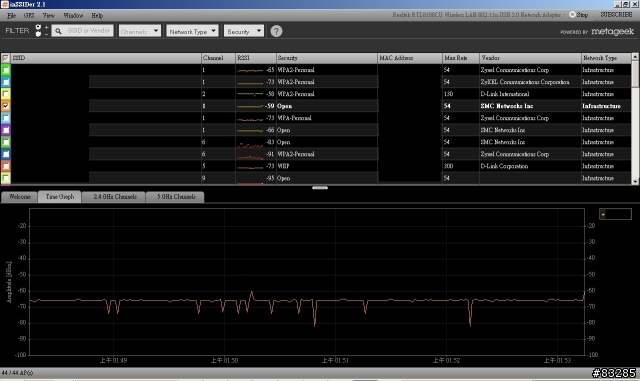Screen dimensions: 640x381
Task: Open the filter help question mark icon
Action: point(276,31)
